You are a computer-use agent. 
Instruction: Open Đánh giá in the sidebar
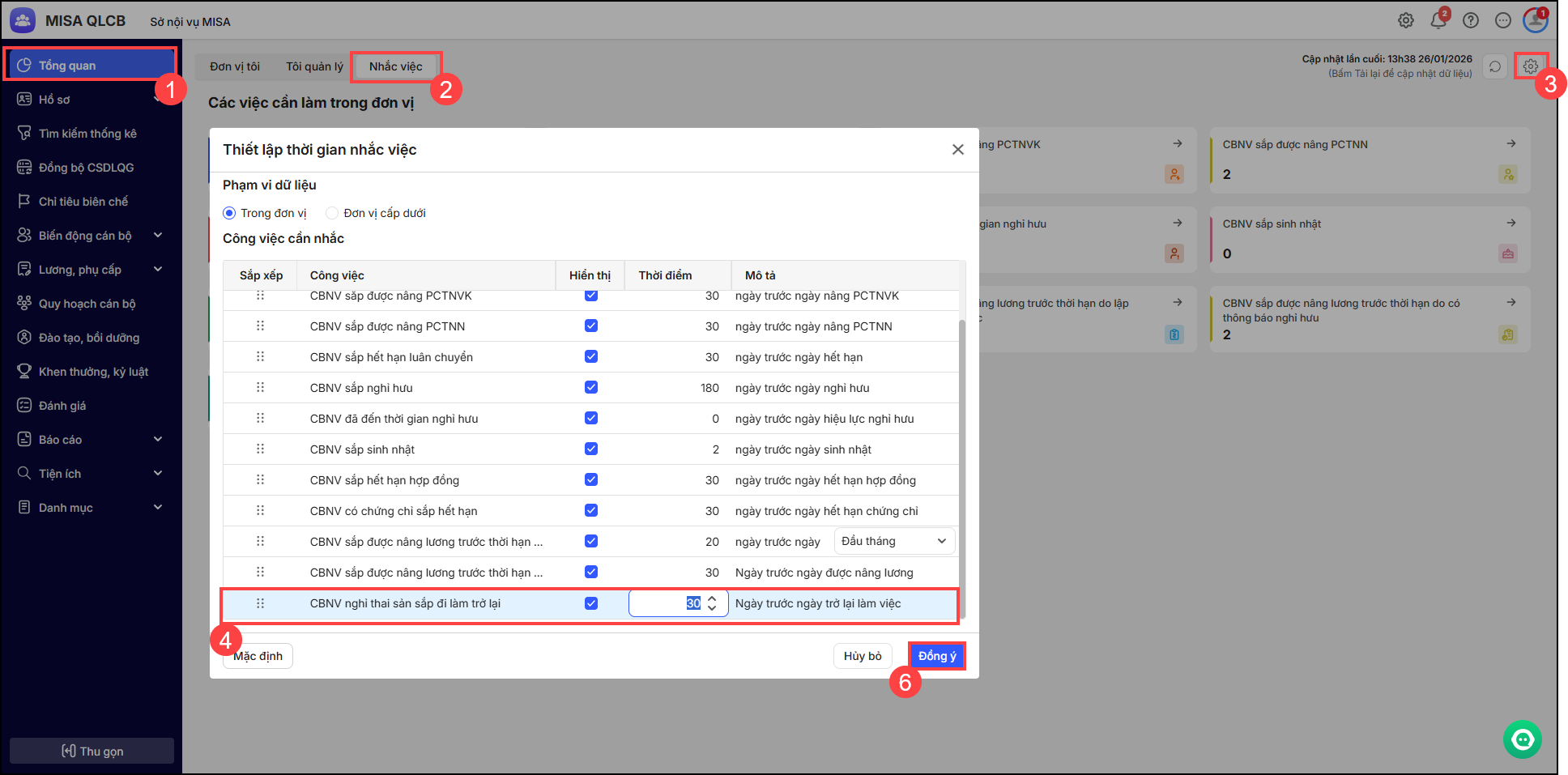(62, 406)
